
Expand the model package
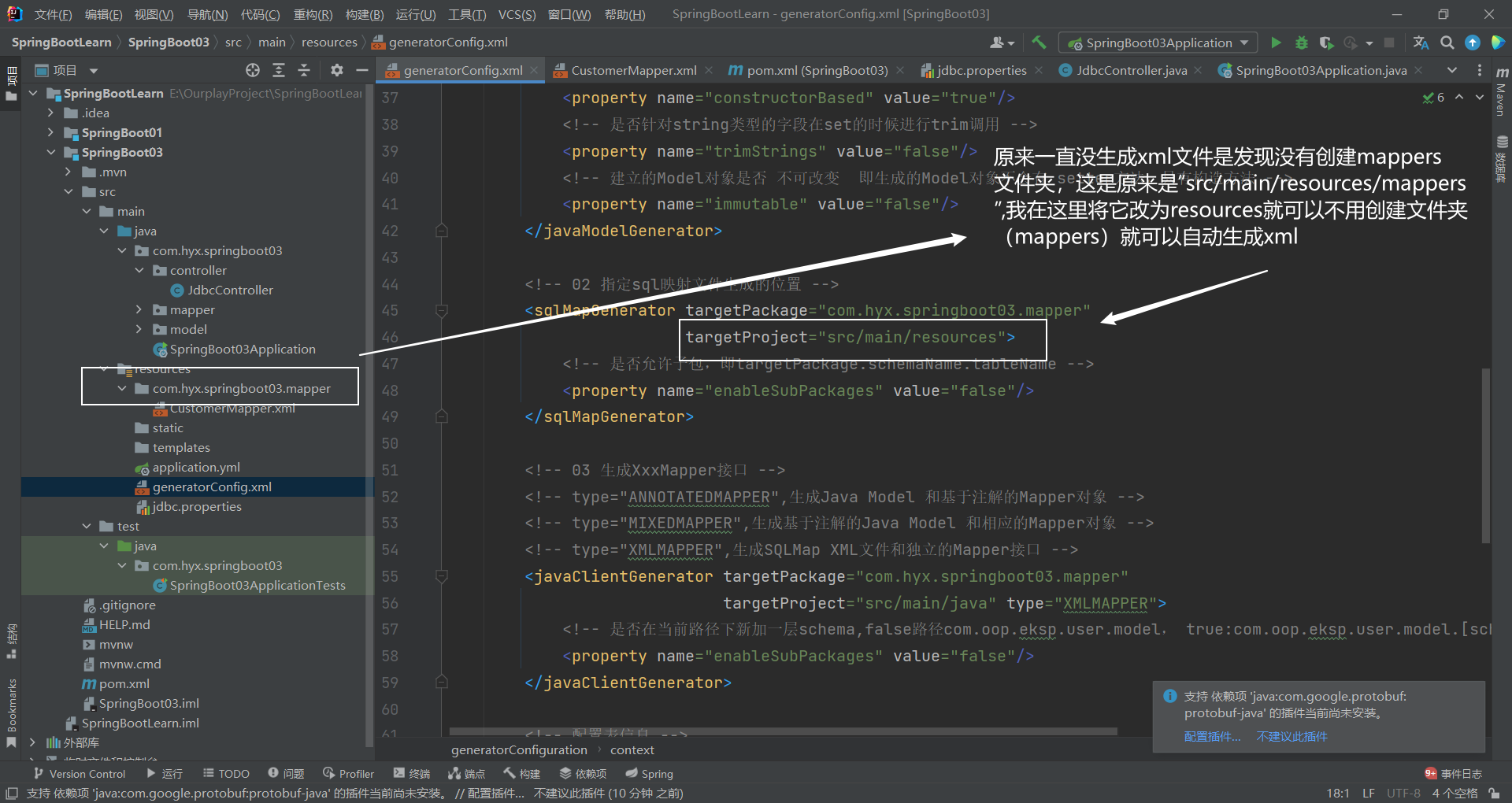pyautogui.click(x=139, y=329)
